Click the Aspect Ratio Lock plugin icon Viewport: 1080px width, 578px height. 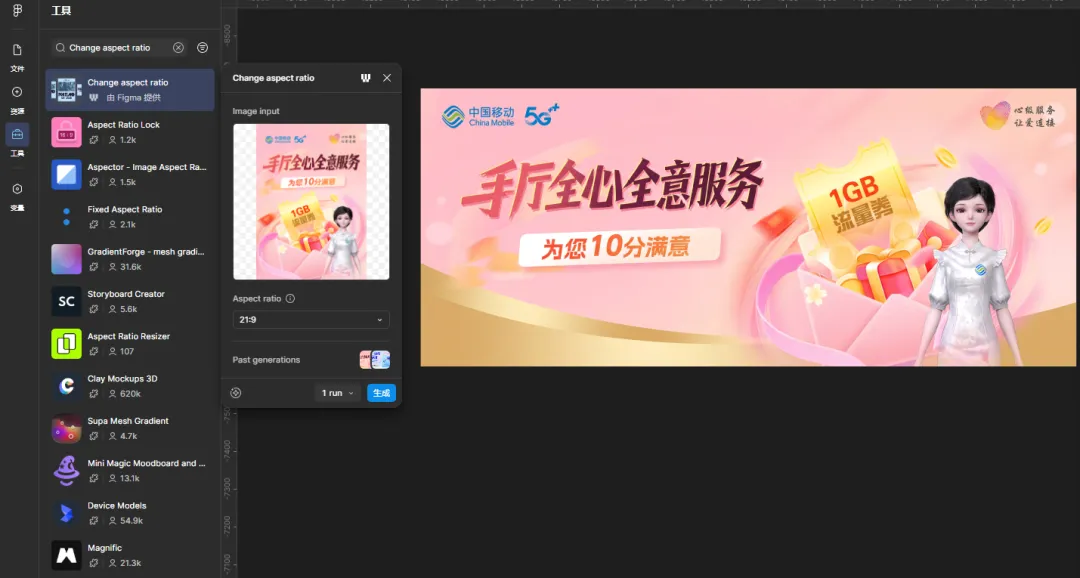66,132
